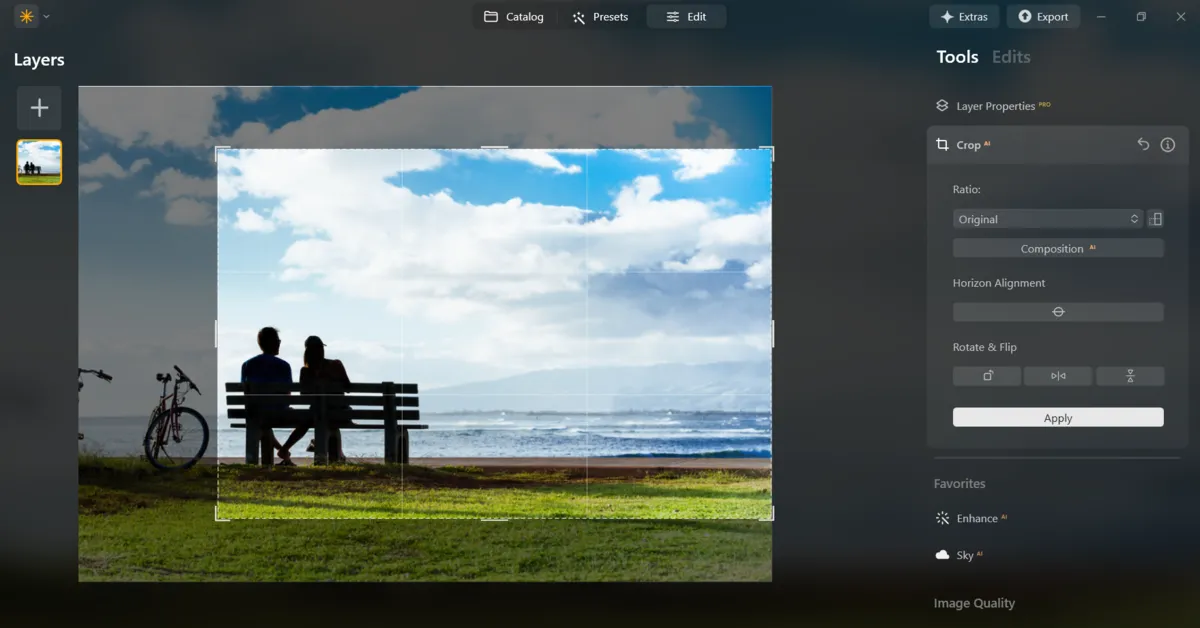
Task: Apply the crop adjustments
Action: coord(1058,417)
